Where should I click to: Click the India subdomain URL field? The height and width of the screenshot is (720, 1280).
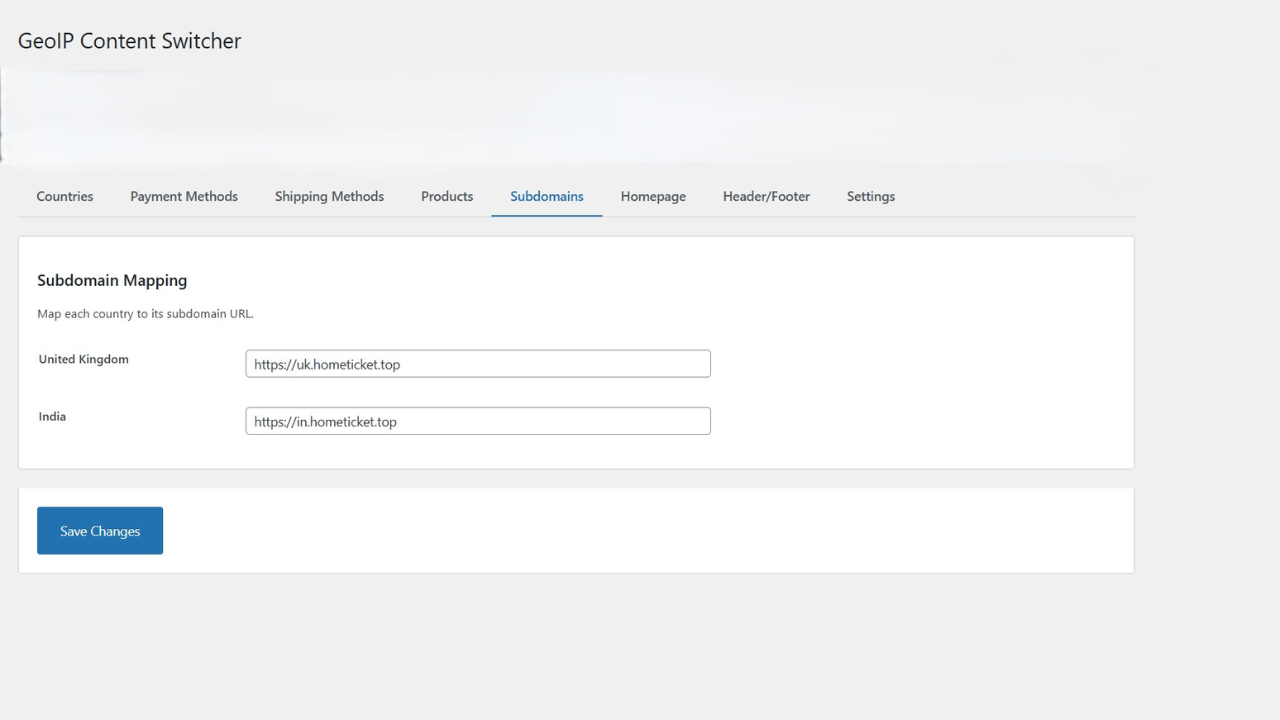(477, 420)
